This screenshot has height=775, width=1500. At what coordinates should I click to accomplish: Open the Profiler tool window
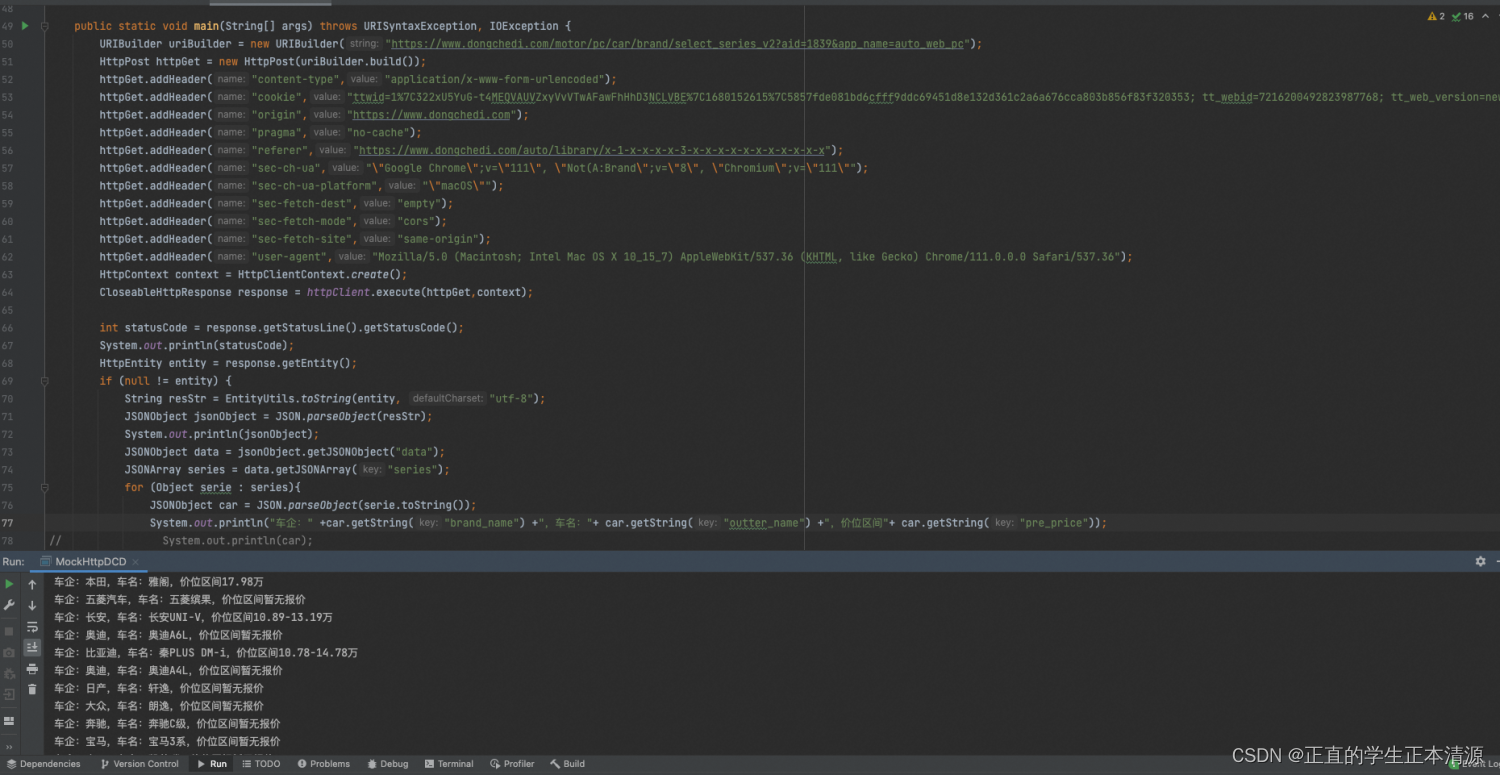(x=512, y=764)
